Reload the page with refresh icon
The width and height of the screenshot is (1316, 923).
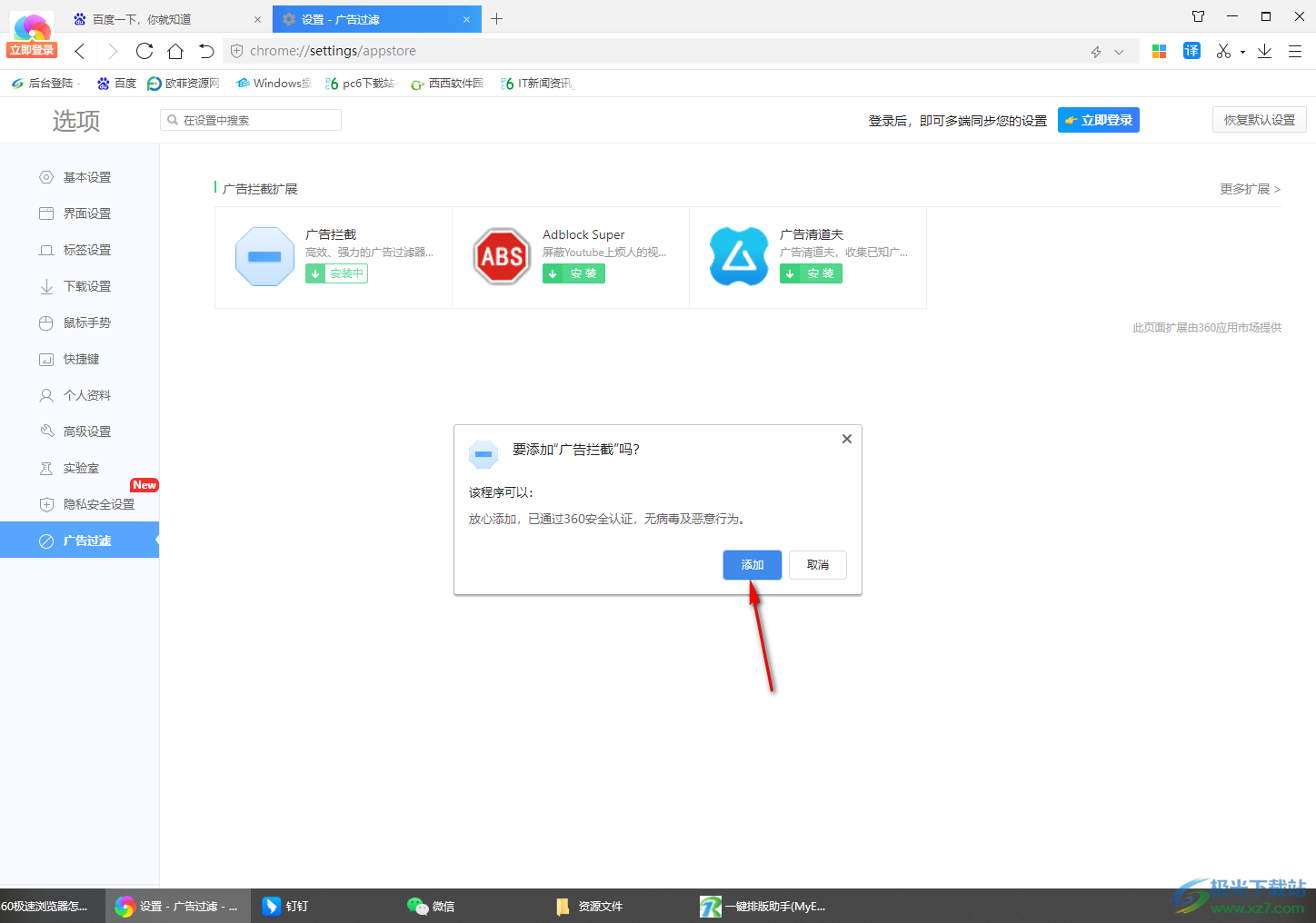tap(145, 51)
